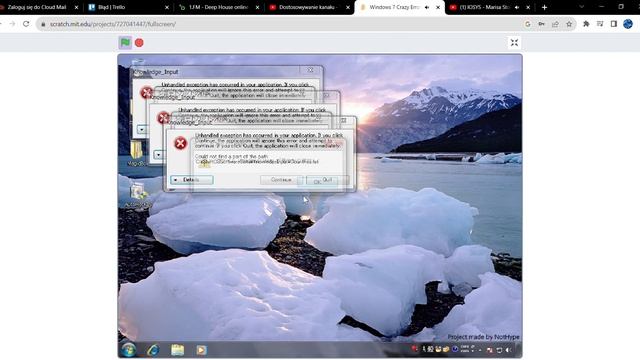Open the media control playlist icon

click(x=600, y=24)
